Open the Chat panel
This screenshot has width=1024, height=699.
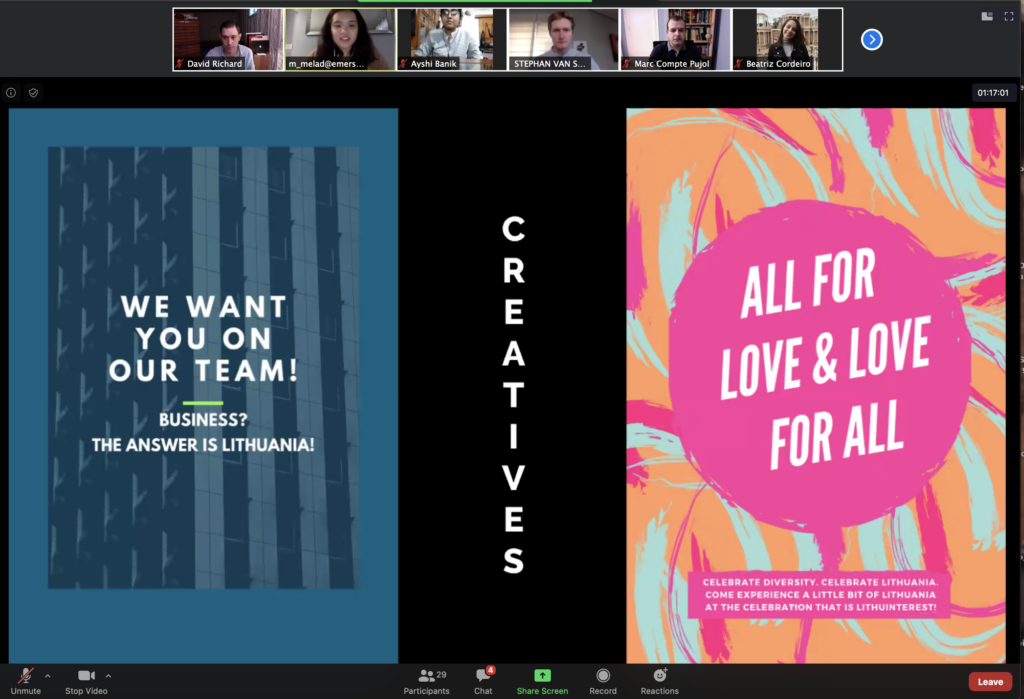click(x=483, y=677)
